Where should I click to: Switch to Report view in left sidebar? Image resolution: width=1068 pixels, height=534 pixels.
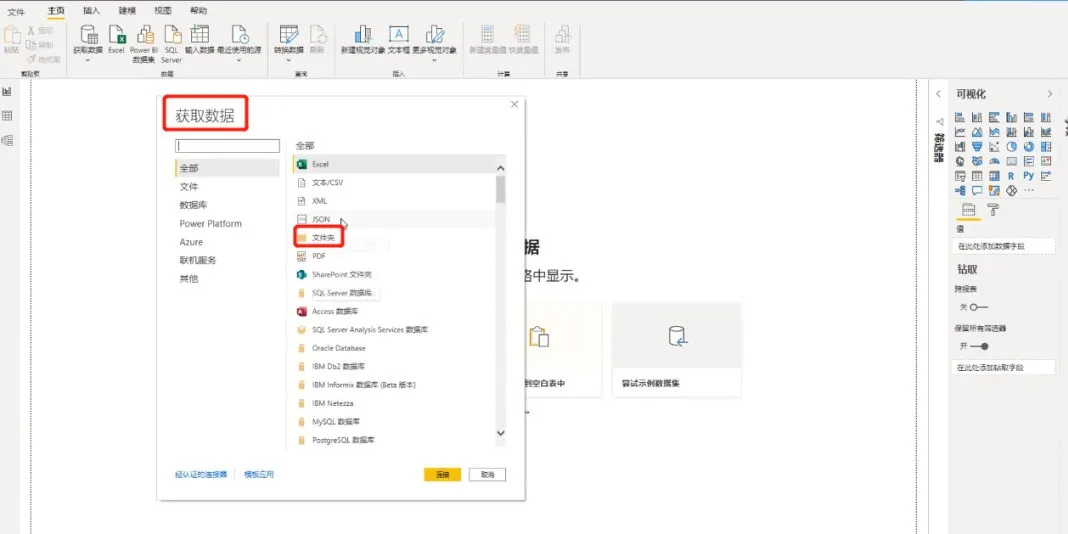point(7,91)
